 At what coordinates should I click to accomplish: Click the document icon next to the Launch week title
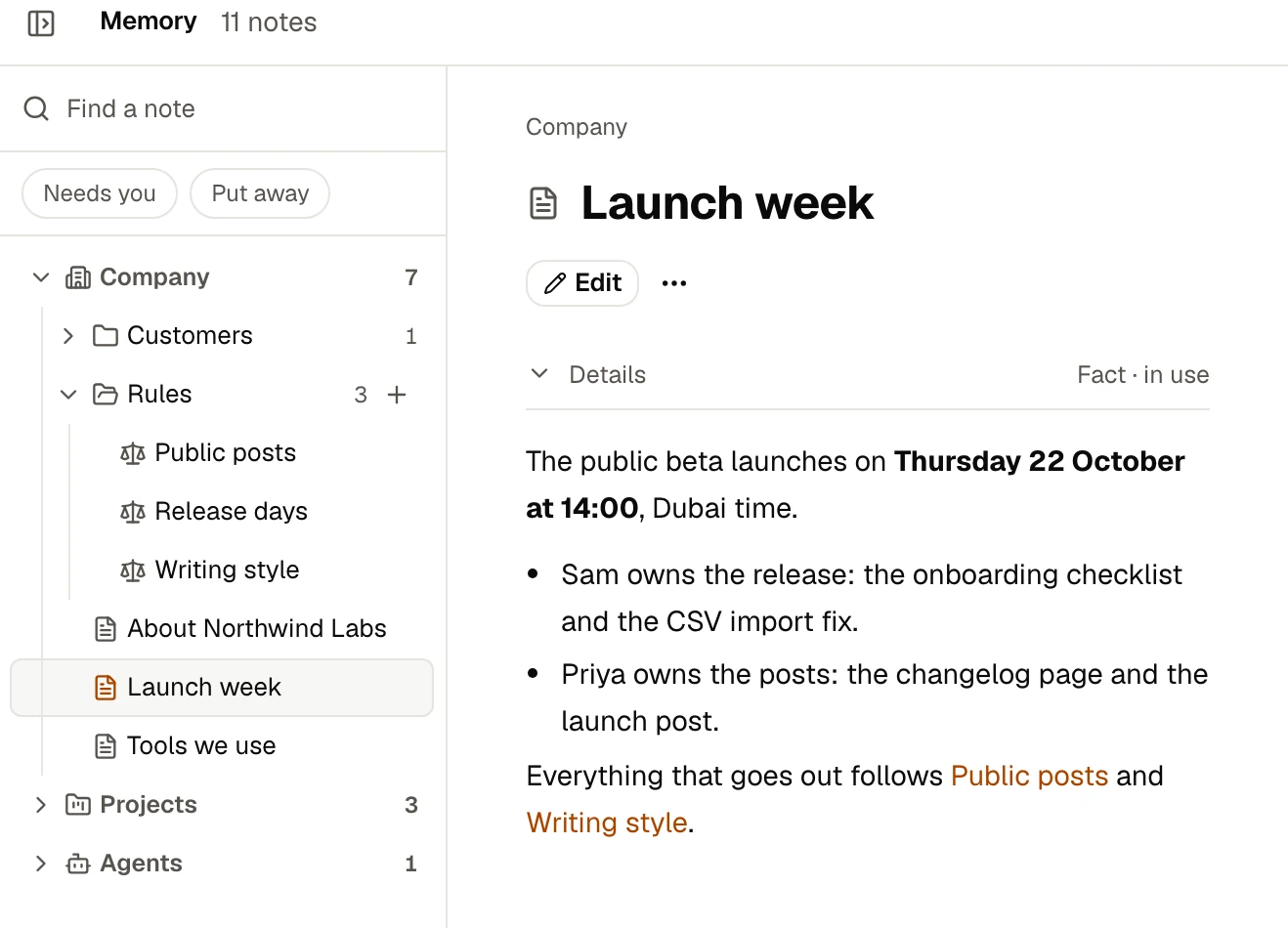coord(543,203)
